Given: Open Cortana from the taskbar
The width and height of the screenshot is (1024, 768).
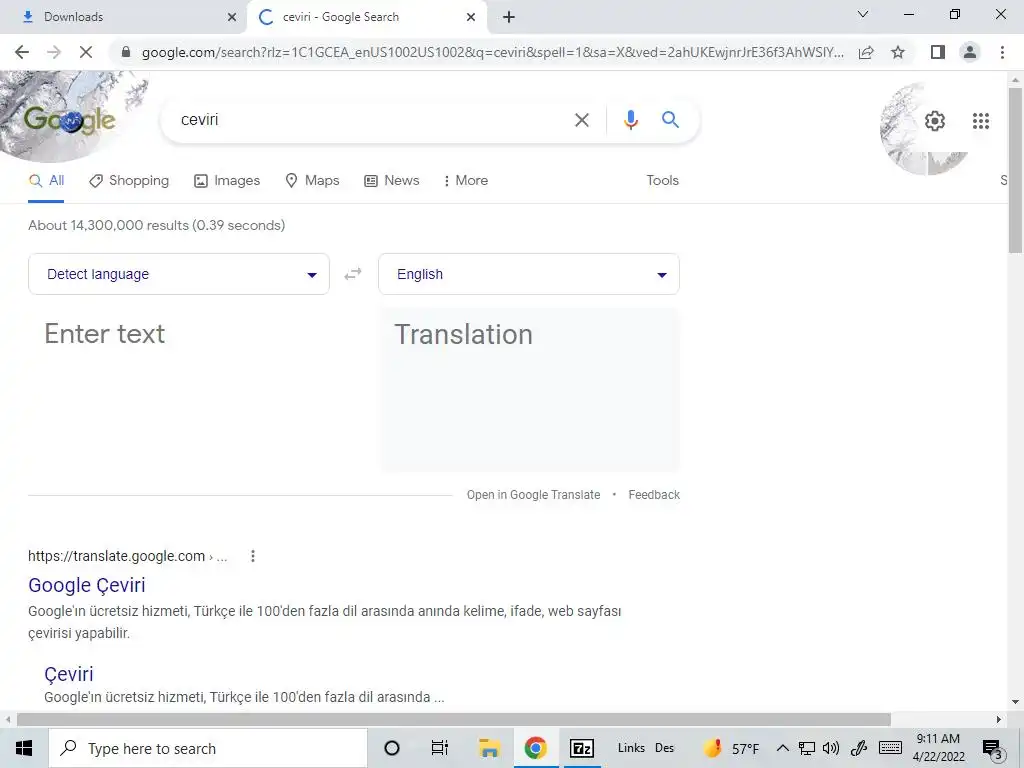Looking at the screenshot, I should click(392, 748).
